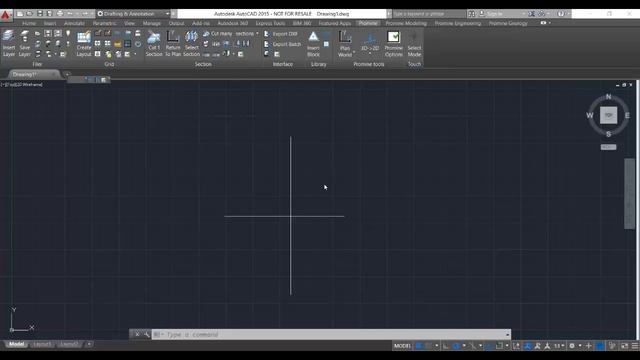This screenshot has width=640, height=360.
Task: Toggle object snap in status bar
Action: point(499,346)
